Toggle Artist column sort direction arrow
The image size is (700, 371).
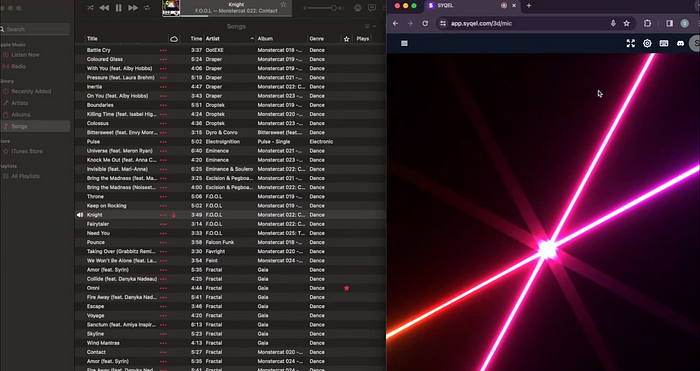(252, 39)
